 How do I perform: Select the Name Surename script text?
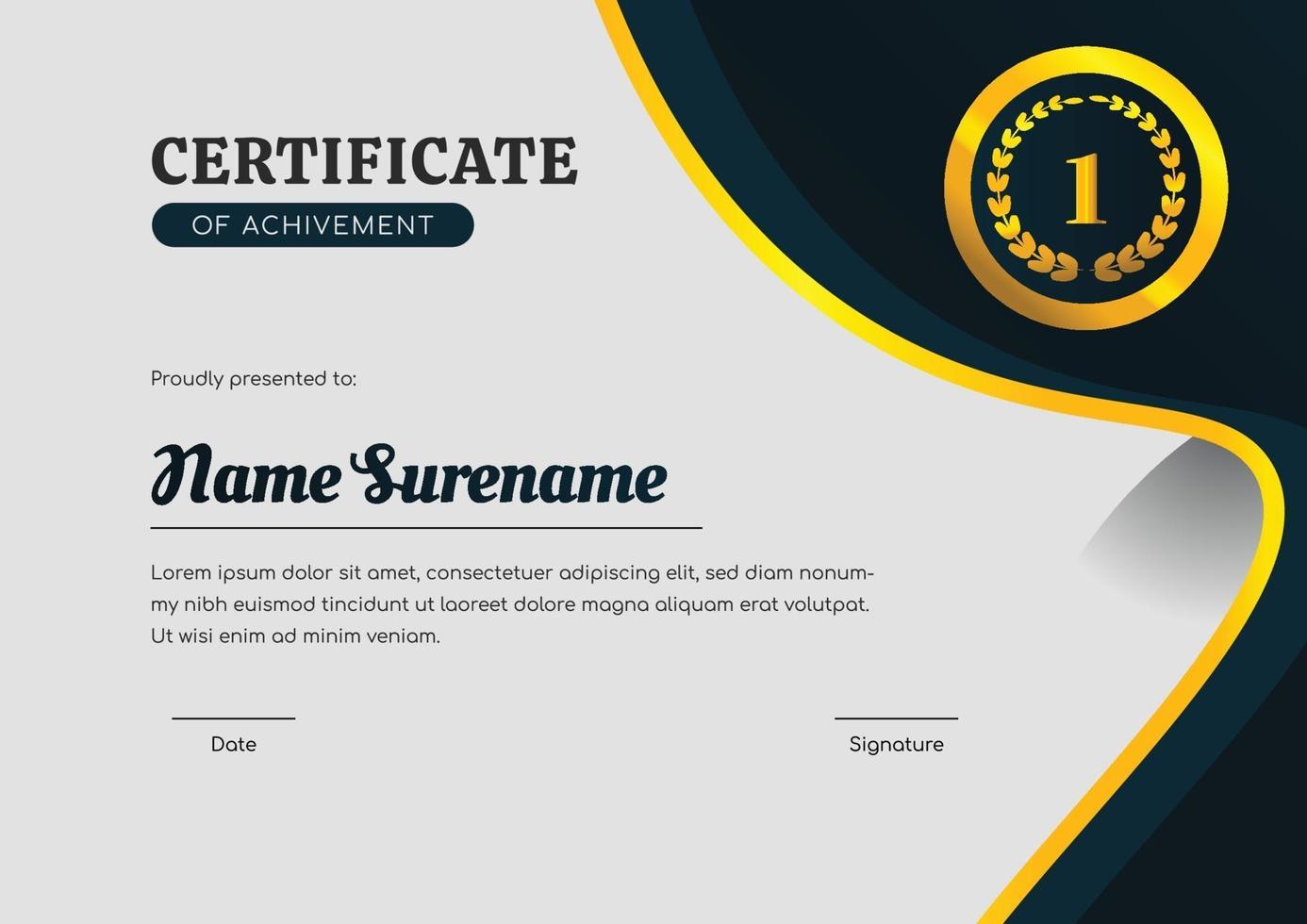(409, 474)
